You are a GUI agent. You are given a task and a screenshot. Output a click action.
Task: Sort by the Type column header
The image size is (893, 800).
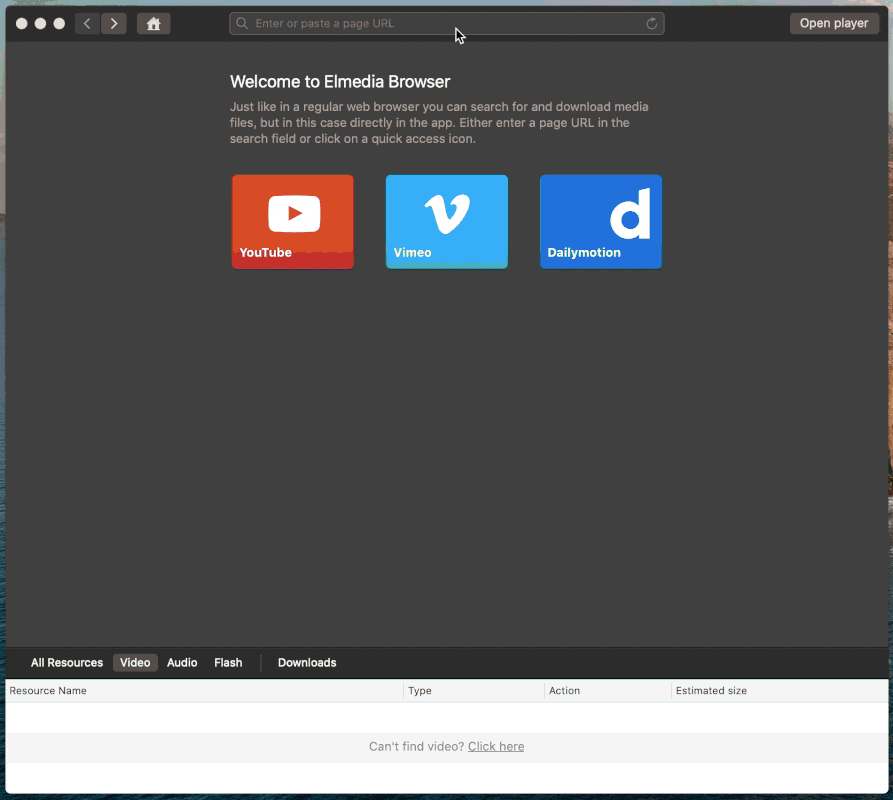[x=474, y=691]
